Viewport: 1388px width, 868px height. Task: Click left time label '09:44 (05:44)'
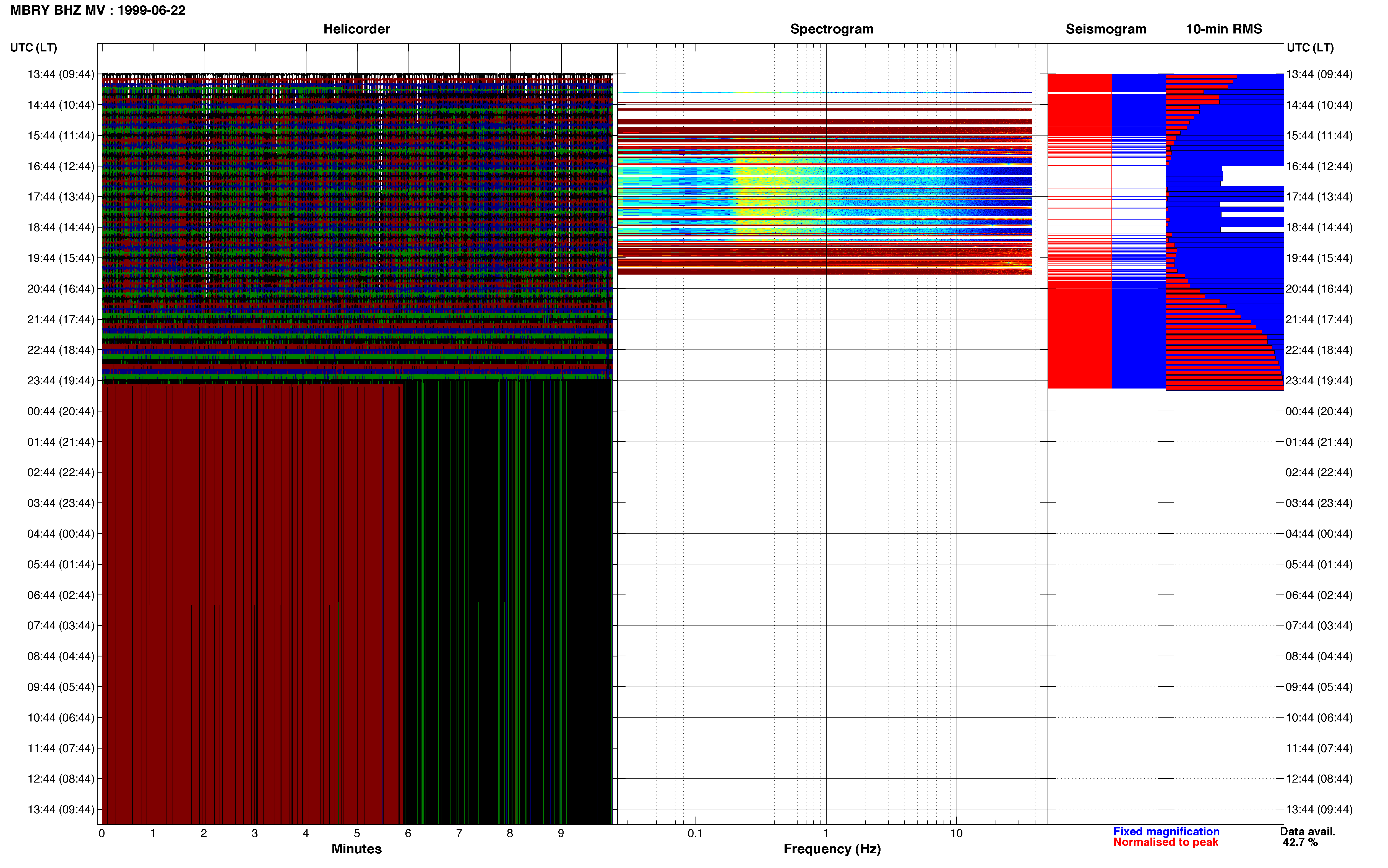[61, 687]
